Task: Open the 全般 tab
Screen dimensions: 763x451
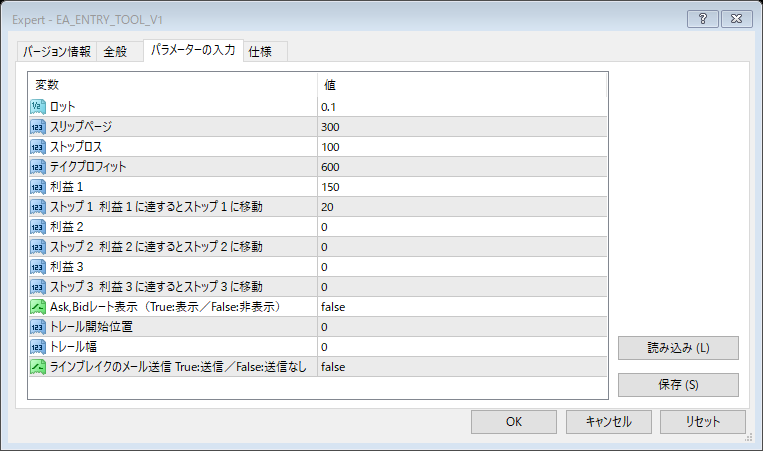Action: click(x=116, y=52)
